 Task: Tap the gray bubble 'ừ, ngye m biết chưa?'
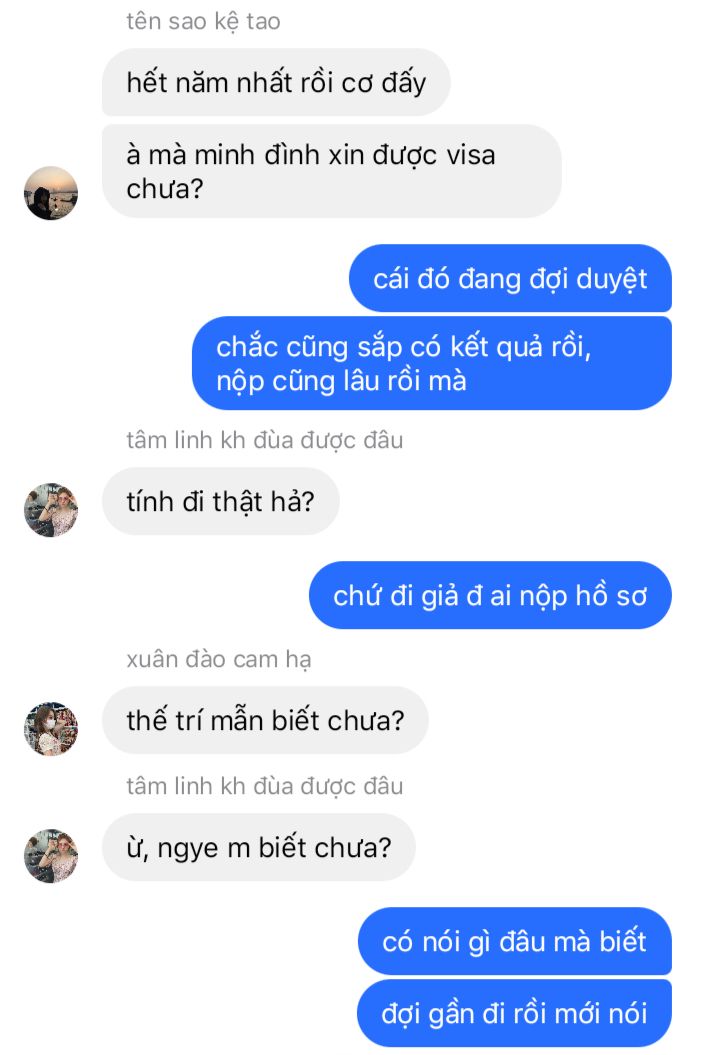[258, 847]
